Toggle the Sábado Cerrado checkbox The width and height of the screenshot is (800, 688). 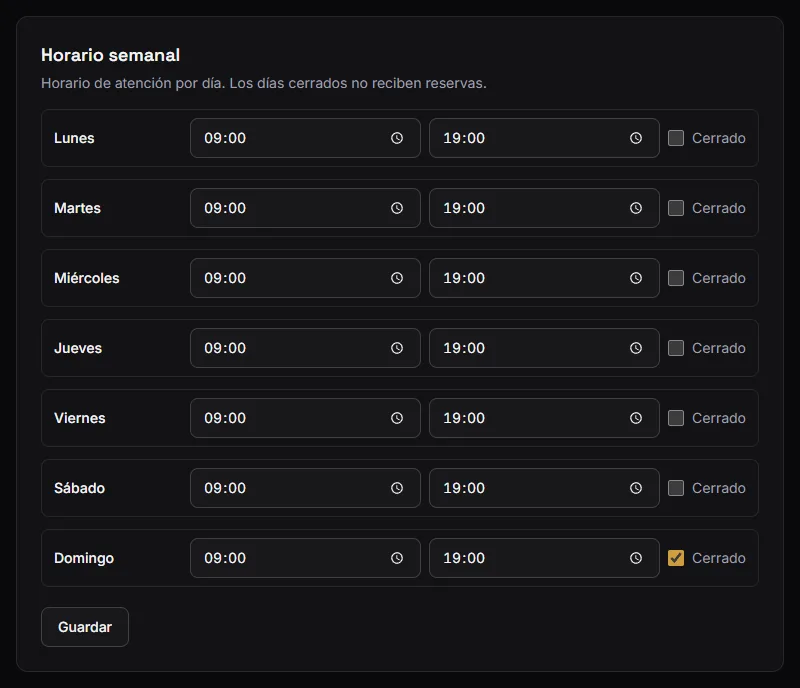pos(676,488)
